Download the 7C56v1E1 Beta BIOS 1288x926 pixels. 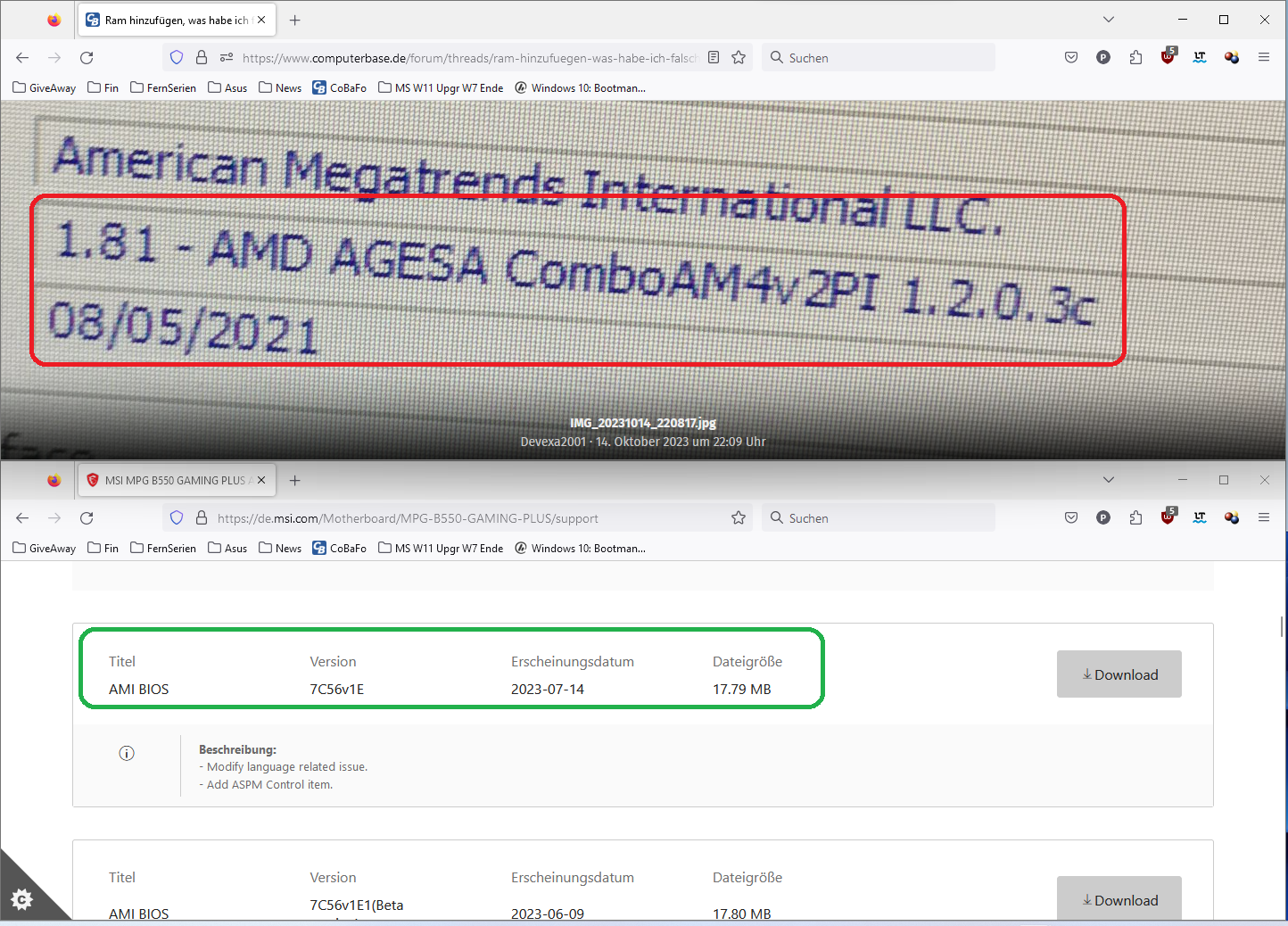click(1119, 898)
